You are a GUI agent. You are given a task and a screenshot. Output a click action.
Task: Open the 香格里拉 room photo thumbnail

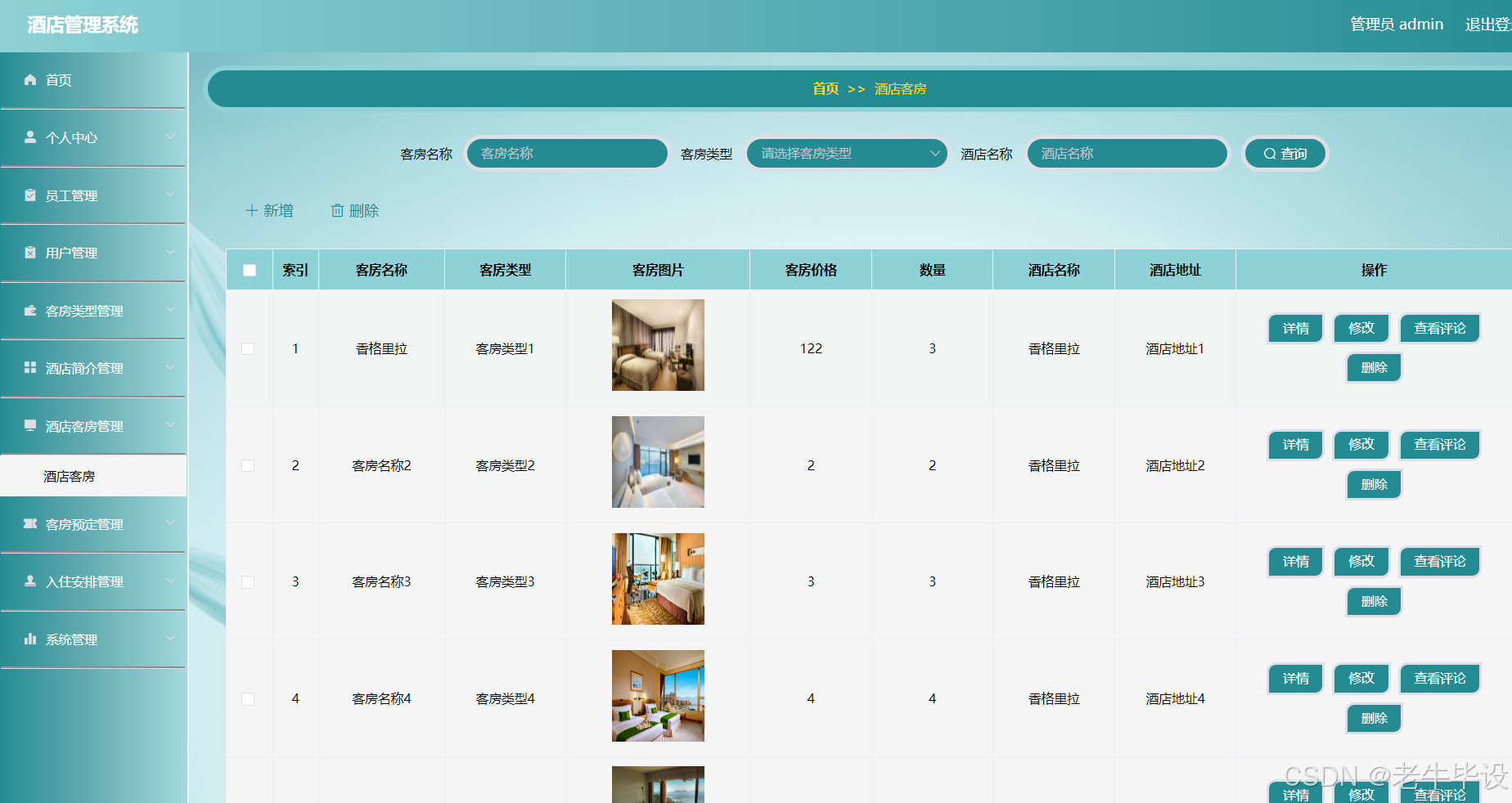658,345
